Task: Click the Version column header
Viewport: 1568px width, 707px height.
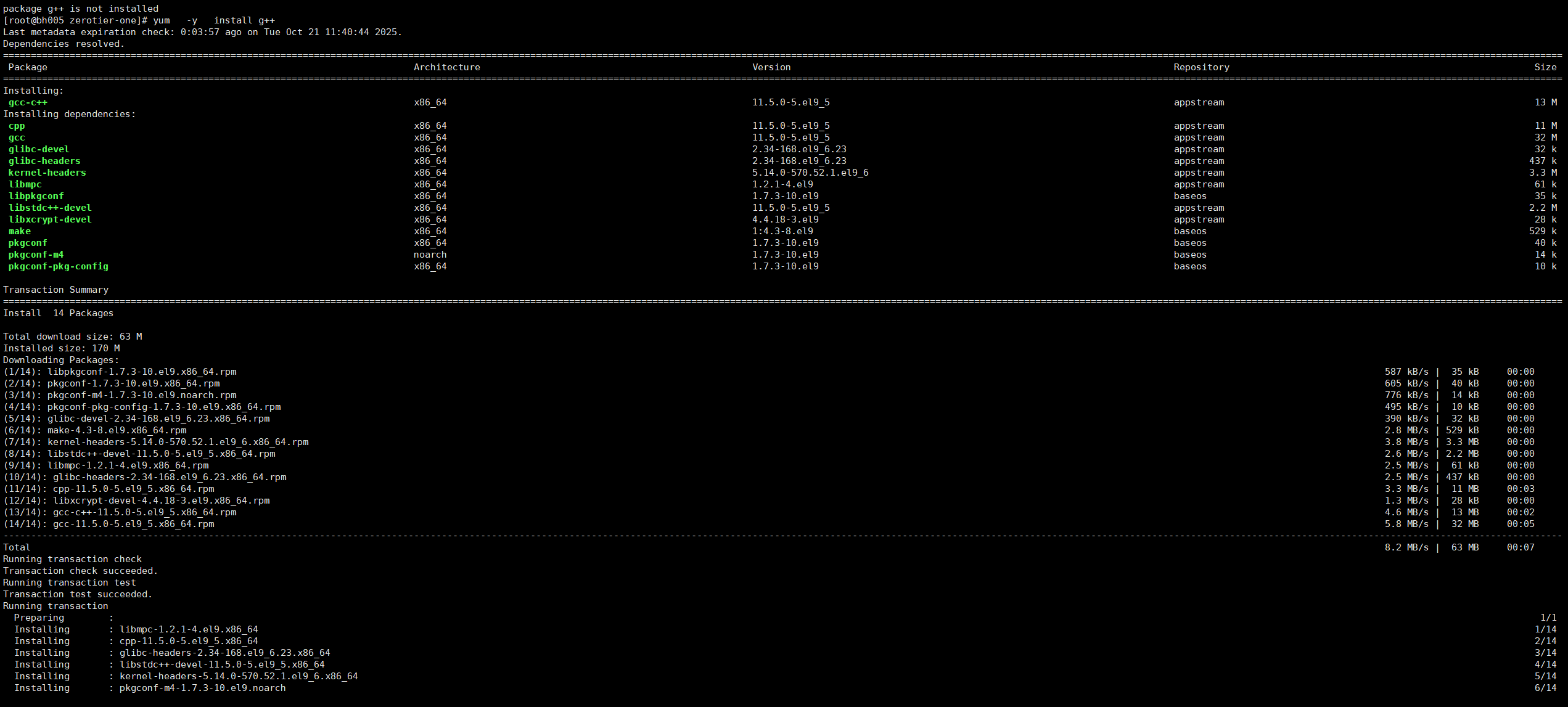Action: (771, 67)
